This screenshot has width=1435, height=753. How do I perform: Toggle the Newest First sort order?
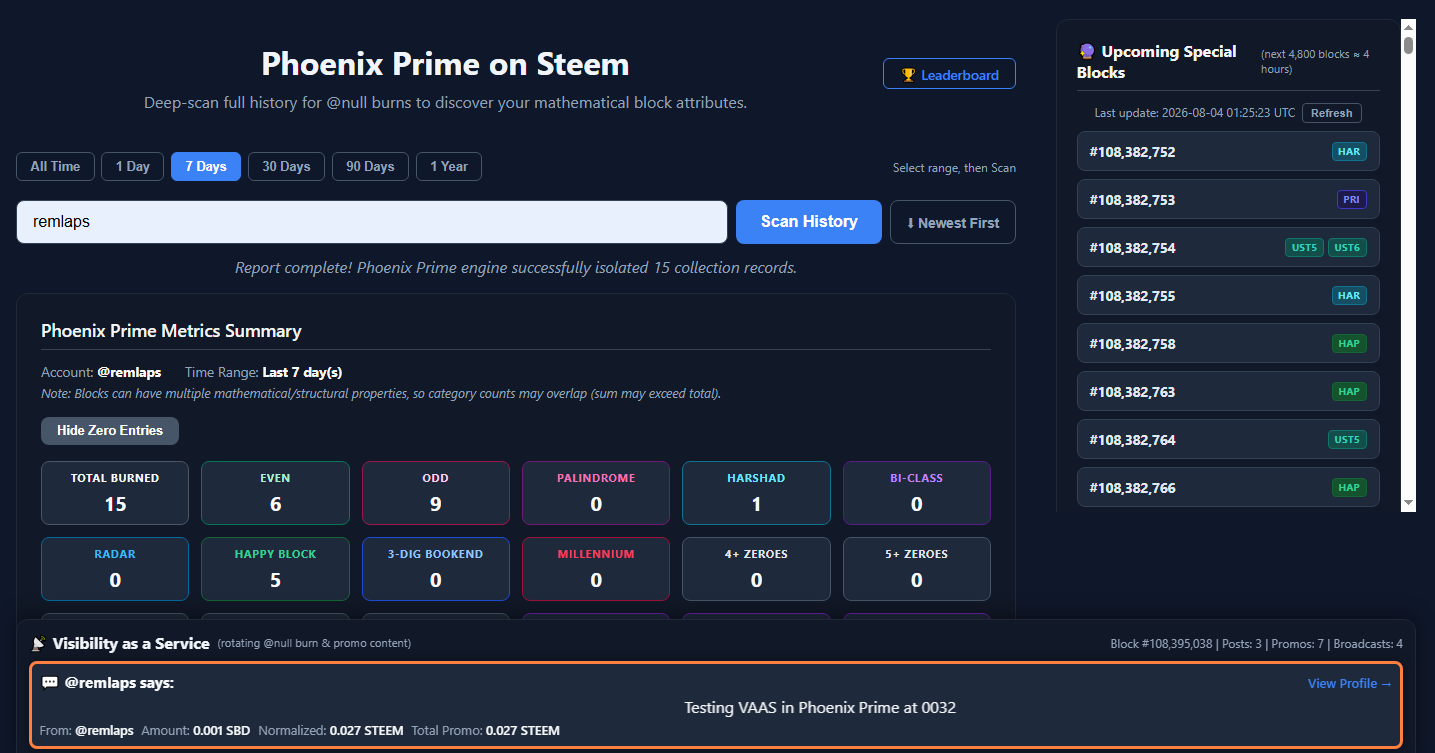click(x=953, y=222)
